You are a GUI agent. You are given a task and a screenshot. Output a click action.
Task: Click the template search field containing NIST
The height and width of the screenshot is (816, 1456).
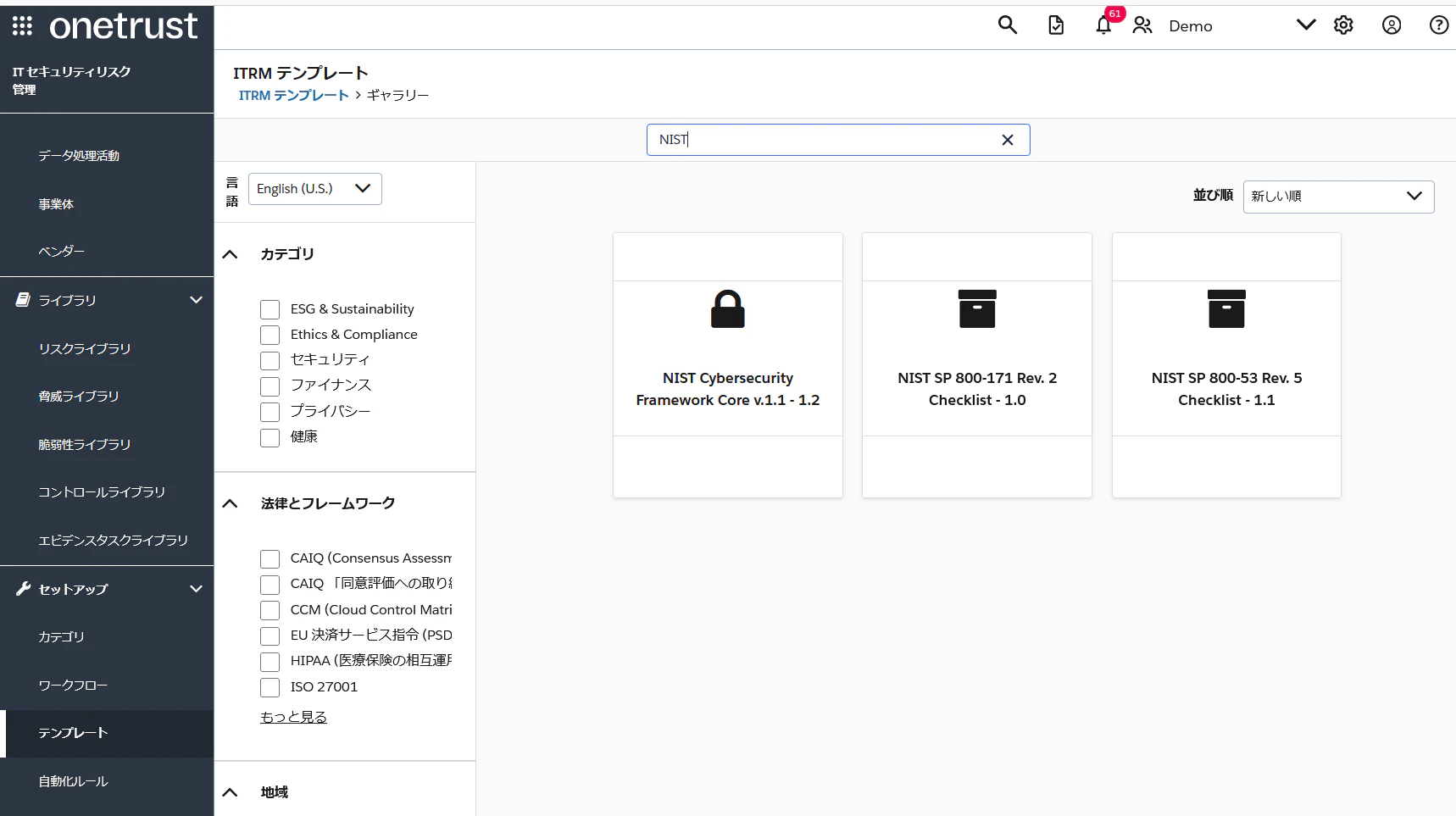pos(838,140)
